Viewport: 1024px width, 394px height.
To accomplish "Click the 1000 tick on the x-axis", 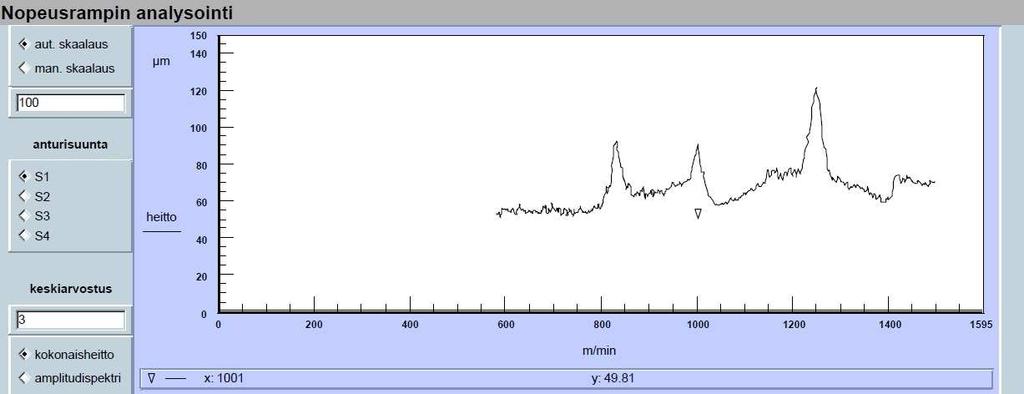I will coord(697,325).
